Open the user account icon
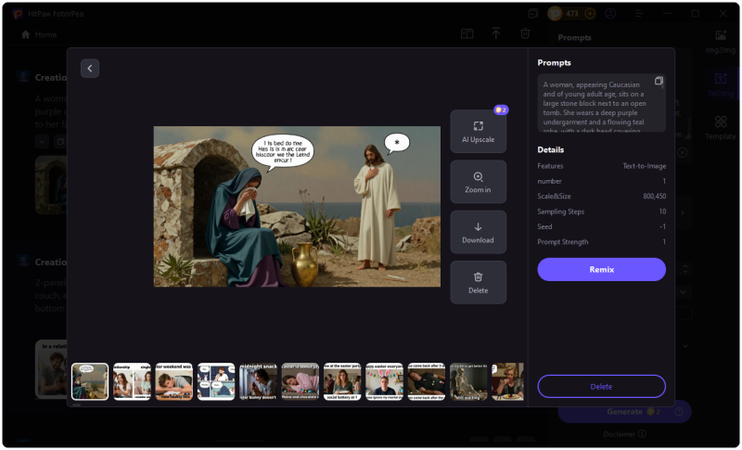Viewport: 742px width, 450px height. click(x=610, y=14)
